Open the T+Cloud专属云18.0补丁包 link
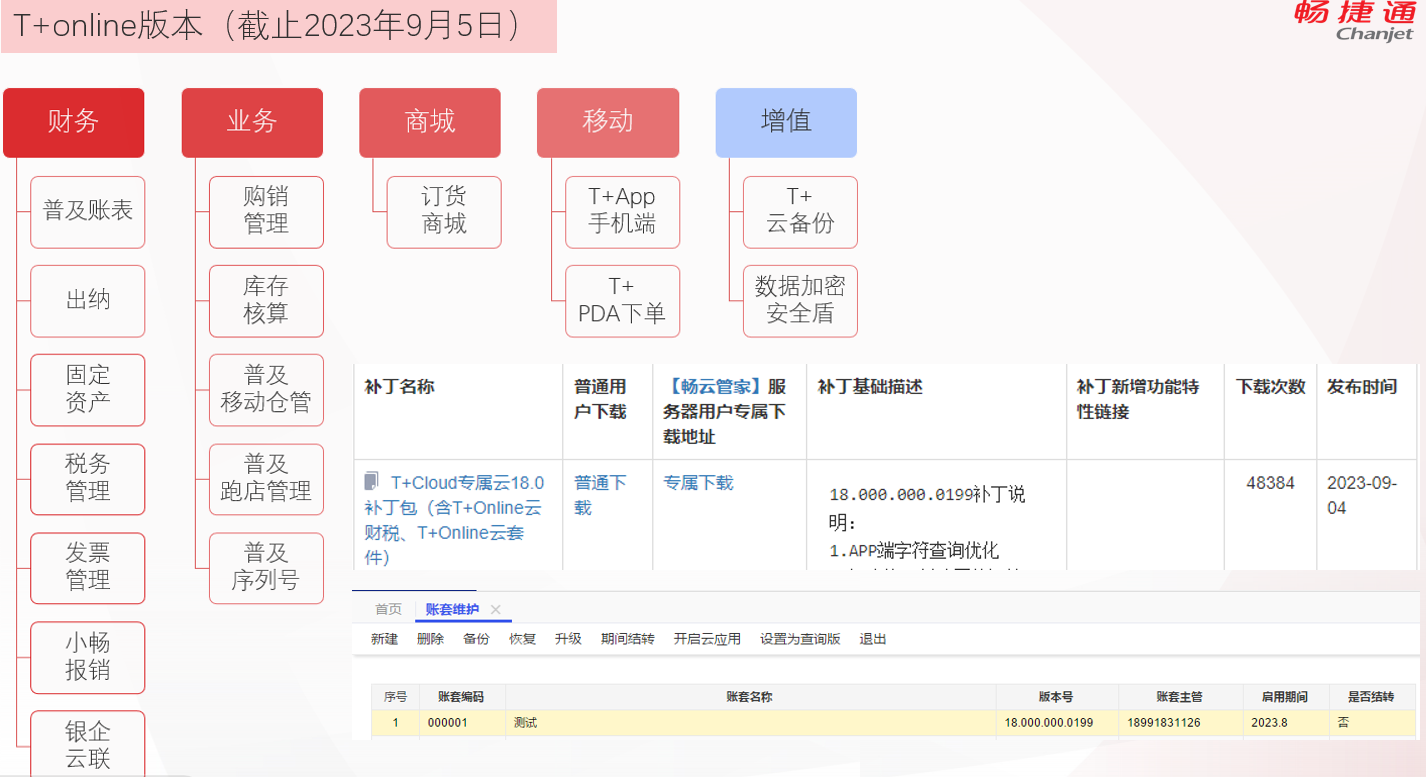This screenshot has height=777, width=1426. click(454, 520)
